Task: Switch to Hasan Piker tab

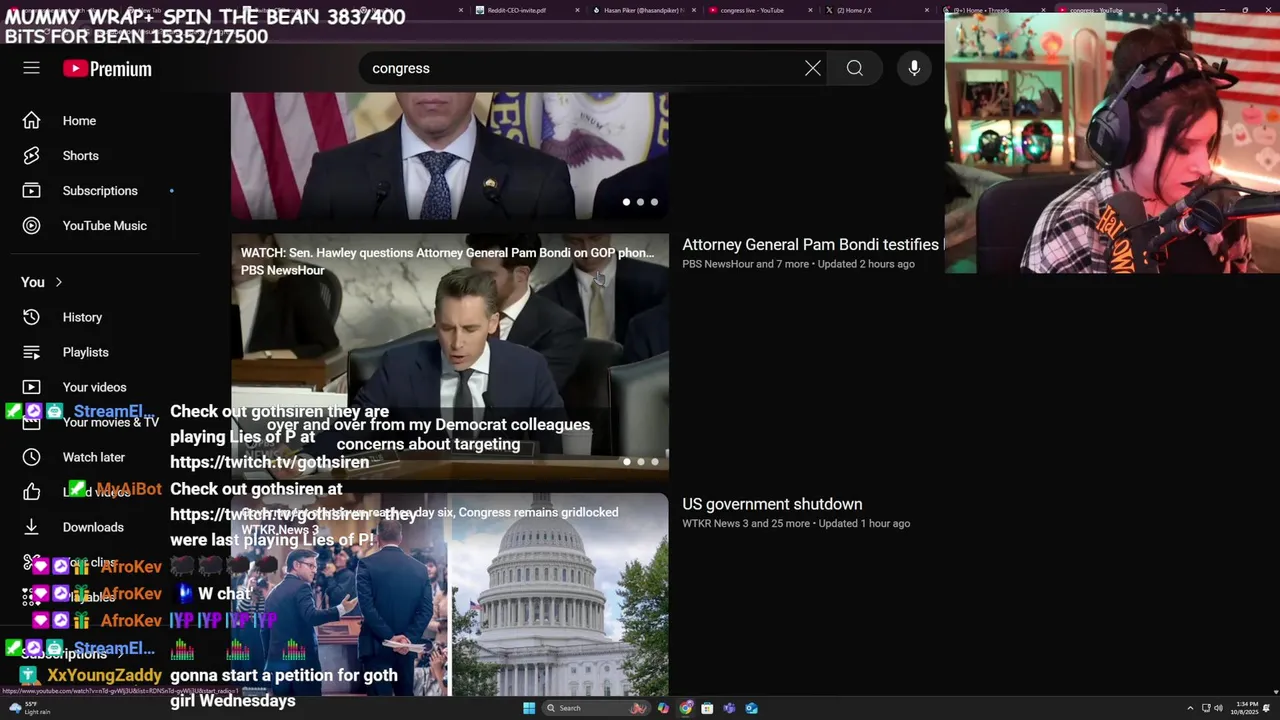Action: pyautogui.click(x=640, y=10)
